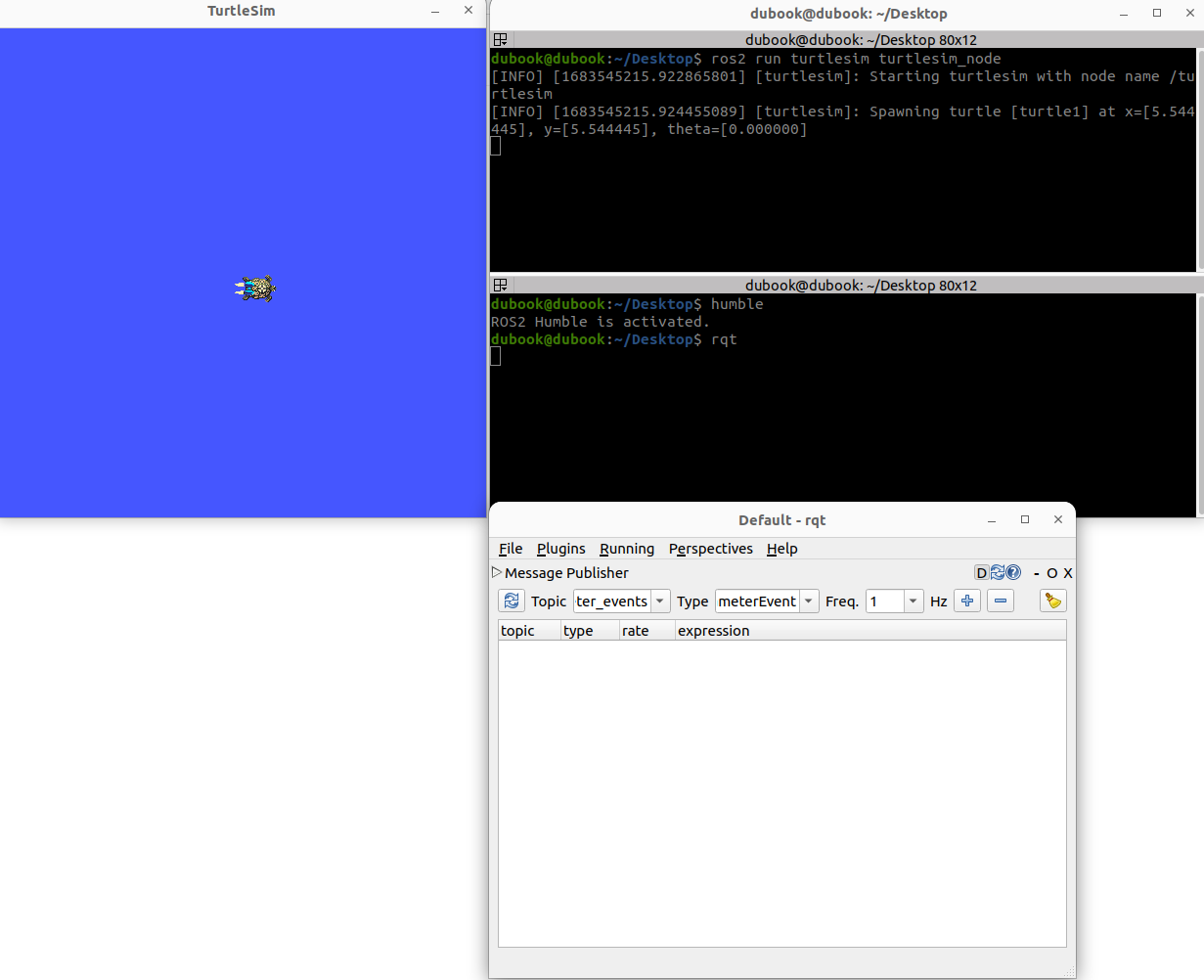Click the 'Default - rqt' window title
Screen dimensions: 1204x980
[782, 520]
